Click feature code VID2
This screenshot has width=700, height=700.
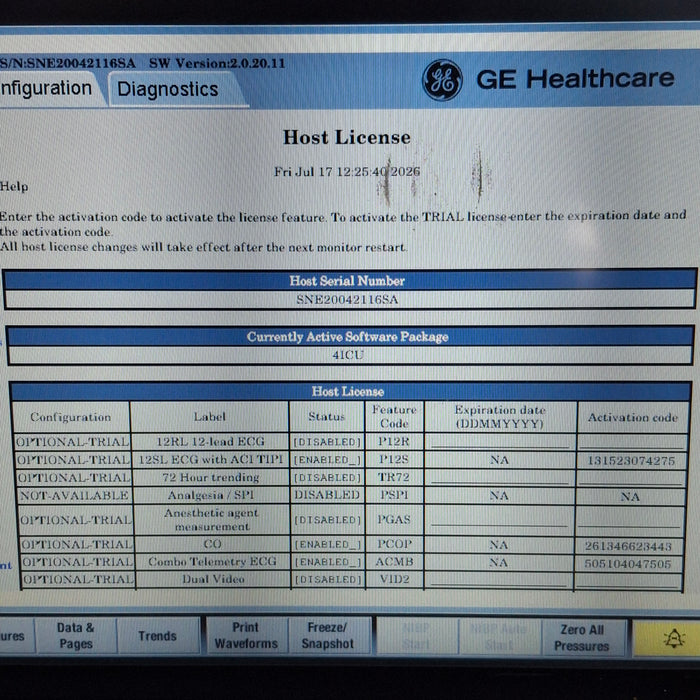[394, 579]
